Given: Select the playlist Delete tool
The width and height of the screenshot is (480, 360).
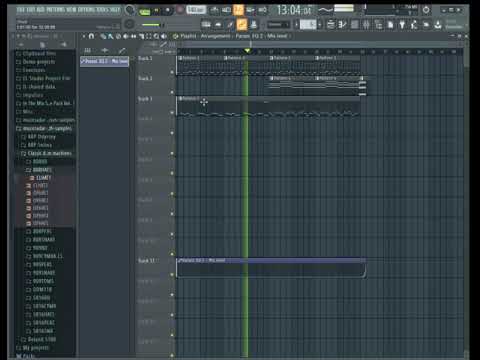Looking at the screenshot, I should click(118, 36).
